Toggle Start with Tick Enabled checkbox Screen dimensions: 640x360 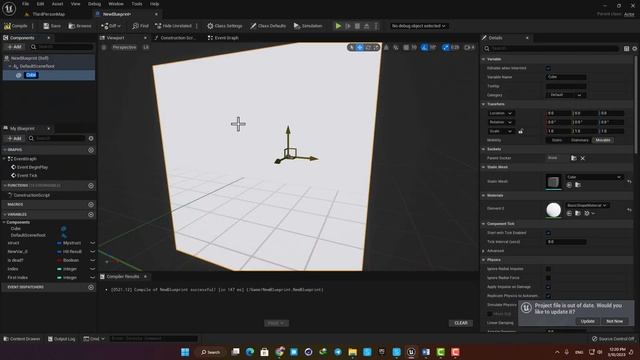(548, 233)
